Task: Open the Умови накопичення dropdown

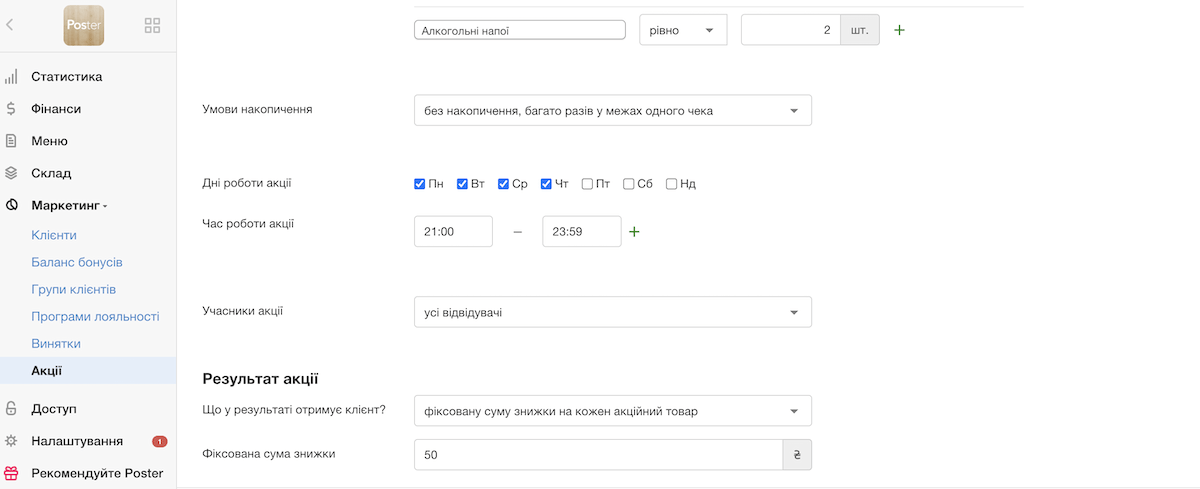Action: point(612,111)
